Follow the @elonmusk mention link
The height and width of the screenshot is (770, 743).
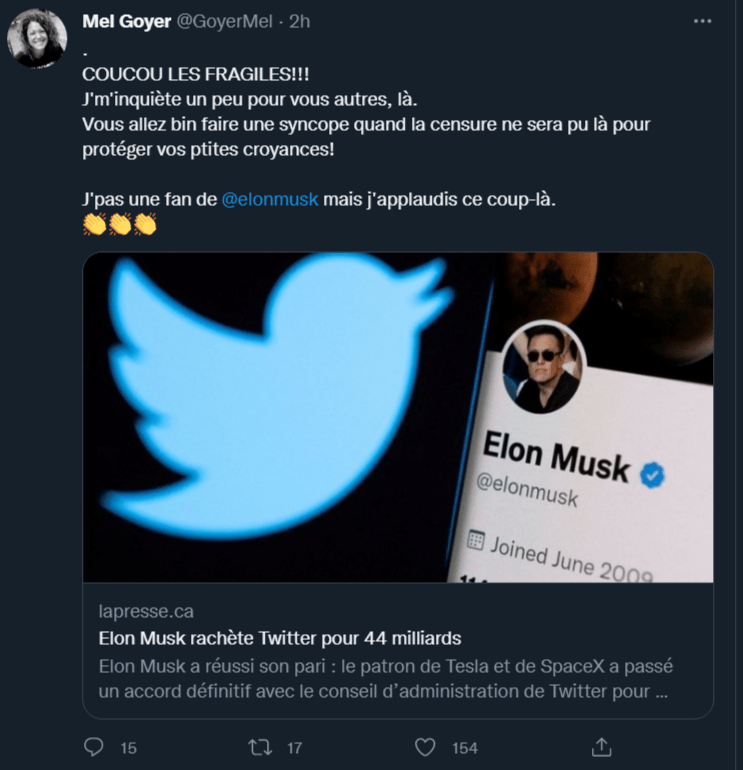pyautogui.click(x=269, y=198)
